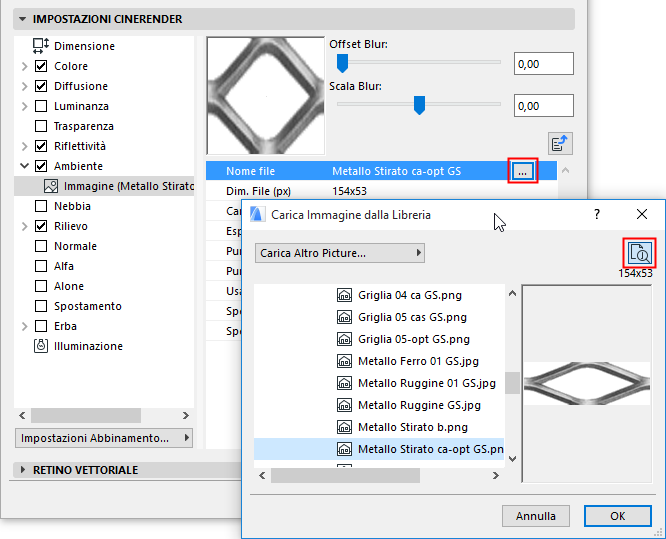The image size is (666, 539).
Task: Click file list scroll down arrow
Action: point(513,459)
